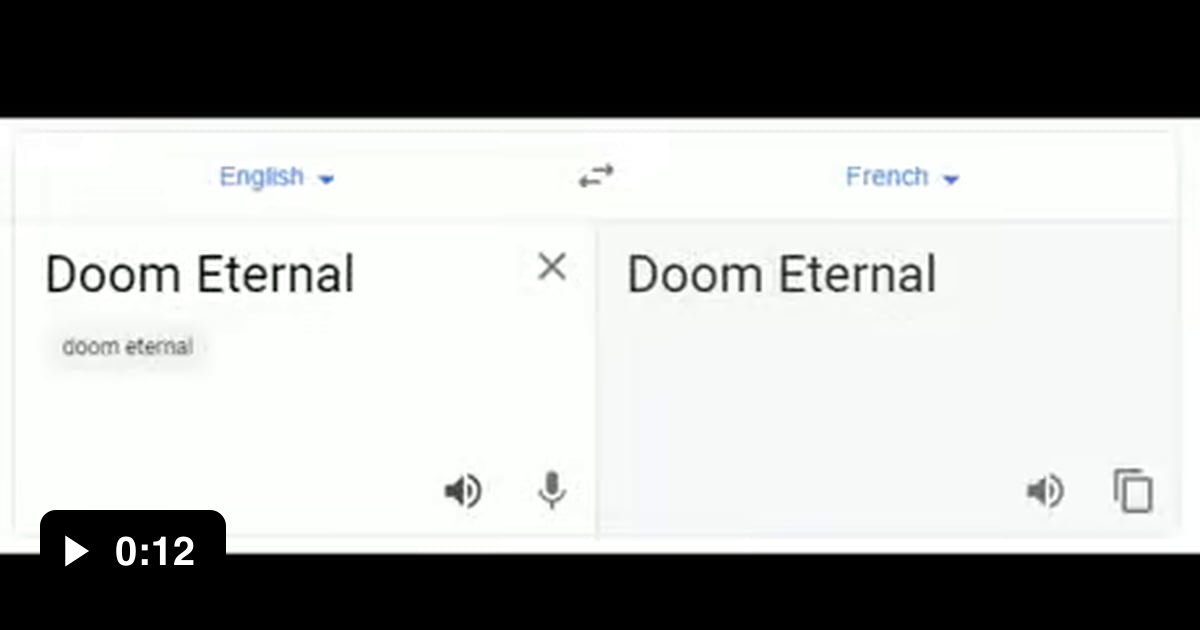Viewport: 1200px width, 630px height.
Task: Select the English source language tab
Action: point(262,176)
